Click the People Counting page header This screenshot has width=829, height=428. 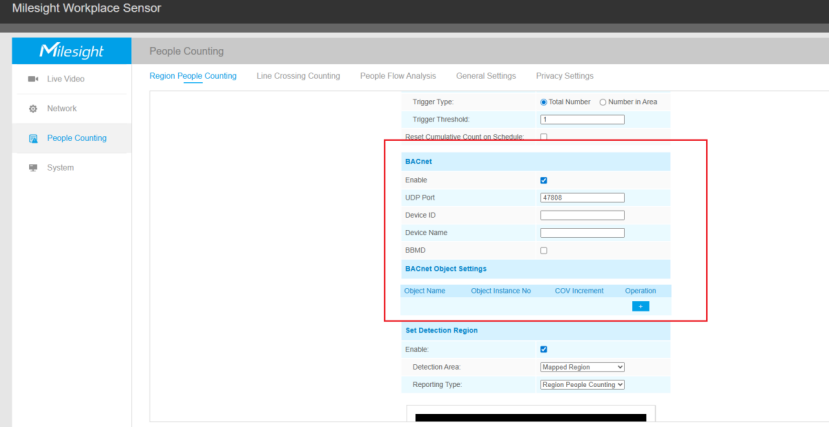[187, 51]
